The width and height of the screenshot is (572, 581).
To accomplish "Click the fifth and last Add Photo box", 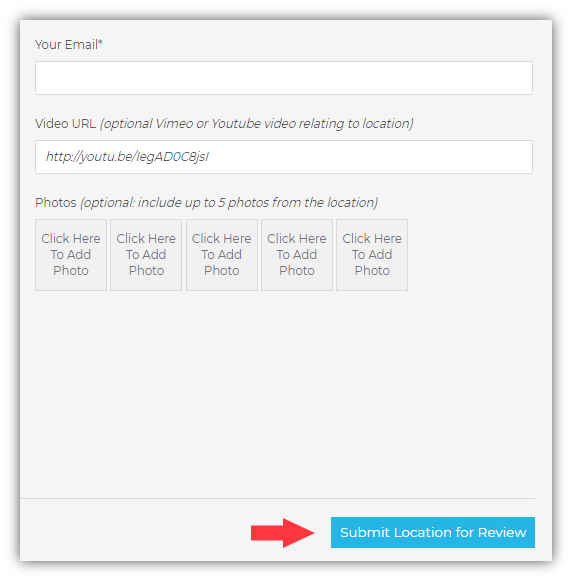I will [x=372, y=255].
